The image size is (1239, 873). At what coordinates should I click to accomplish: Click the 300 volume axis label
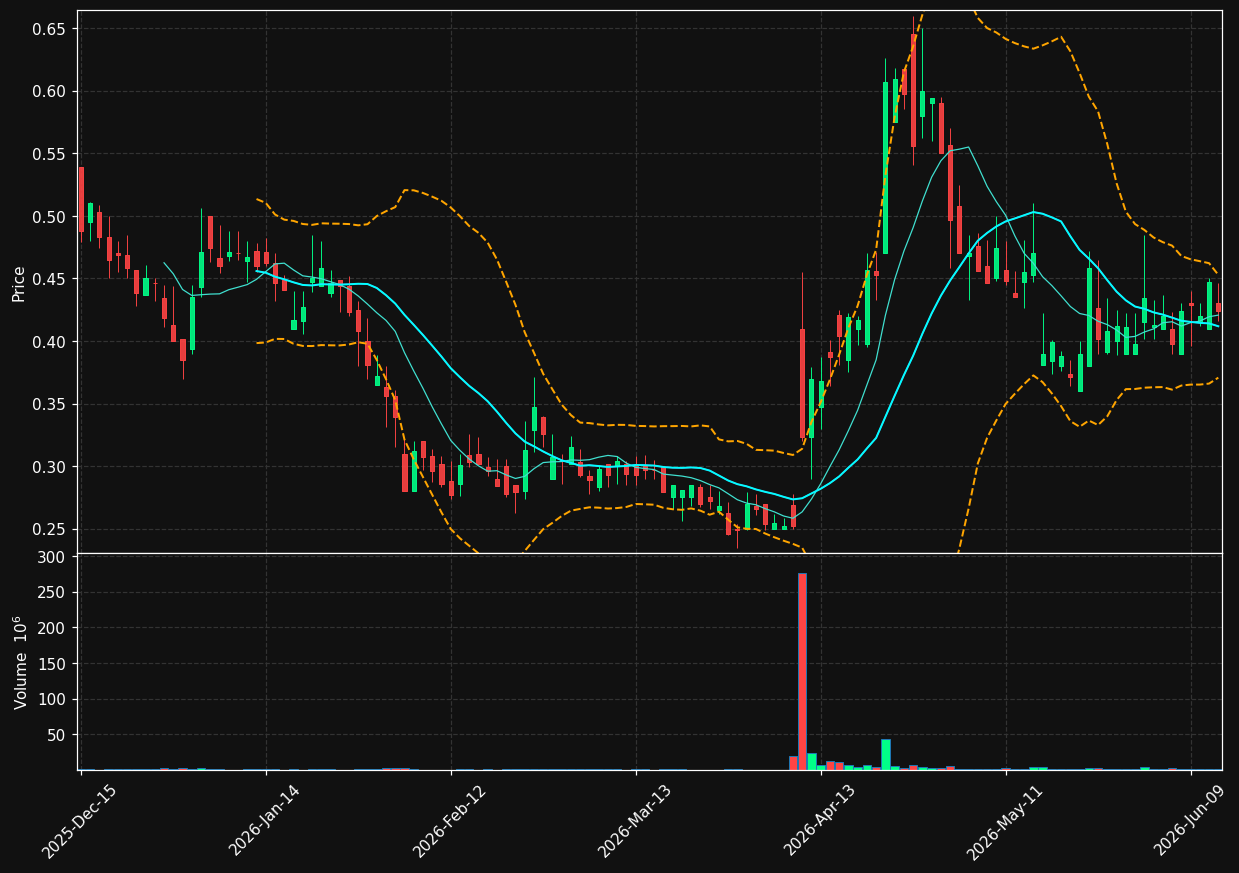point(52,557)
